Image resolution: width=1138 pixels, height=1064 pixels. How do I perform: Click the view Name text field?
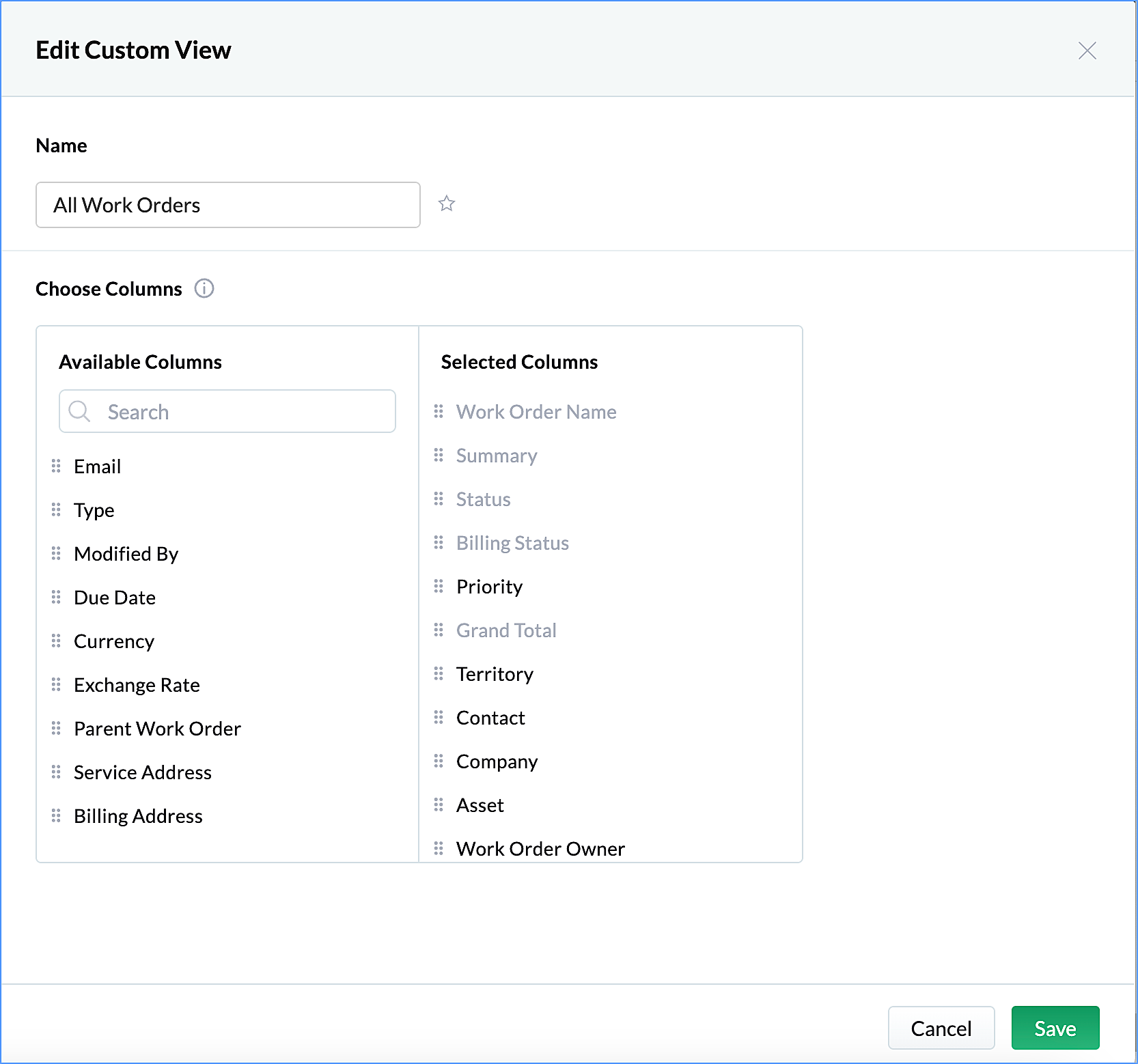pyautogui.click(x=227, y=205)
